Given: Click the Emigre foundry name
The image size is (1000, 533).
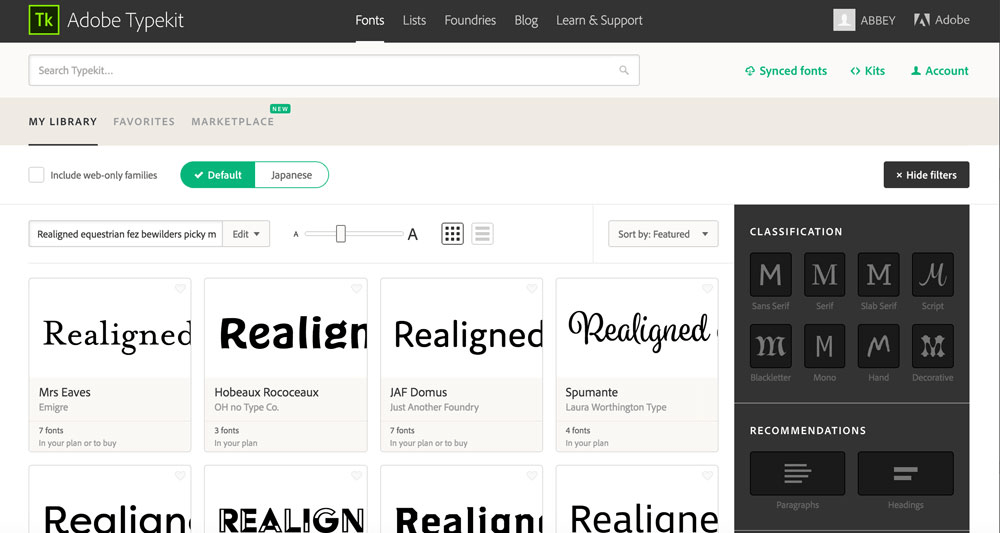Looking at the screenshot, I should coord(54,407).
